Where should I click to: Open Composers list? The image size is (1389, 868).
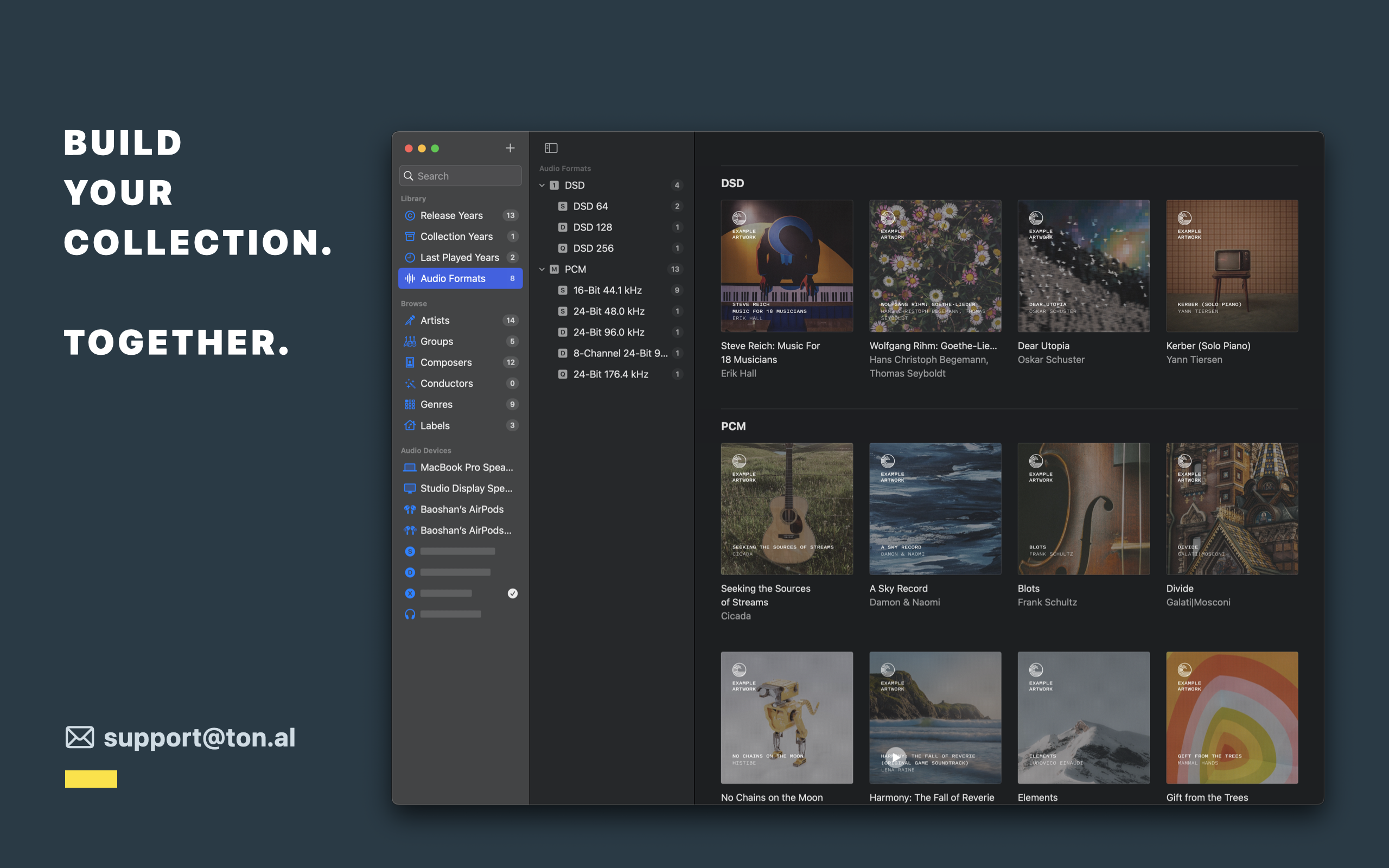[x=460, y=362]
